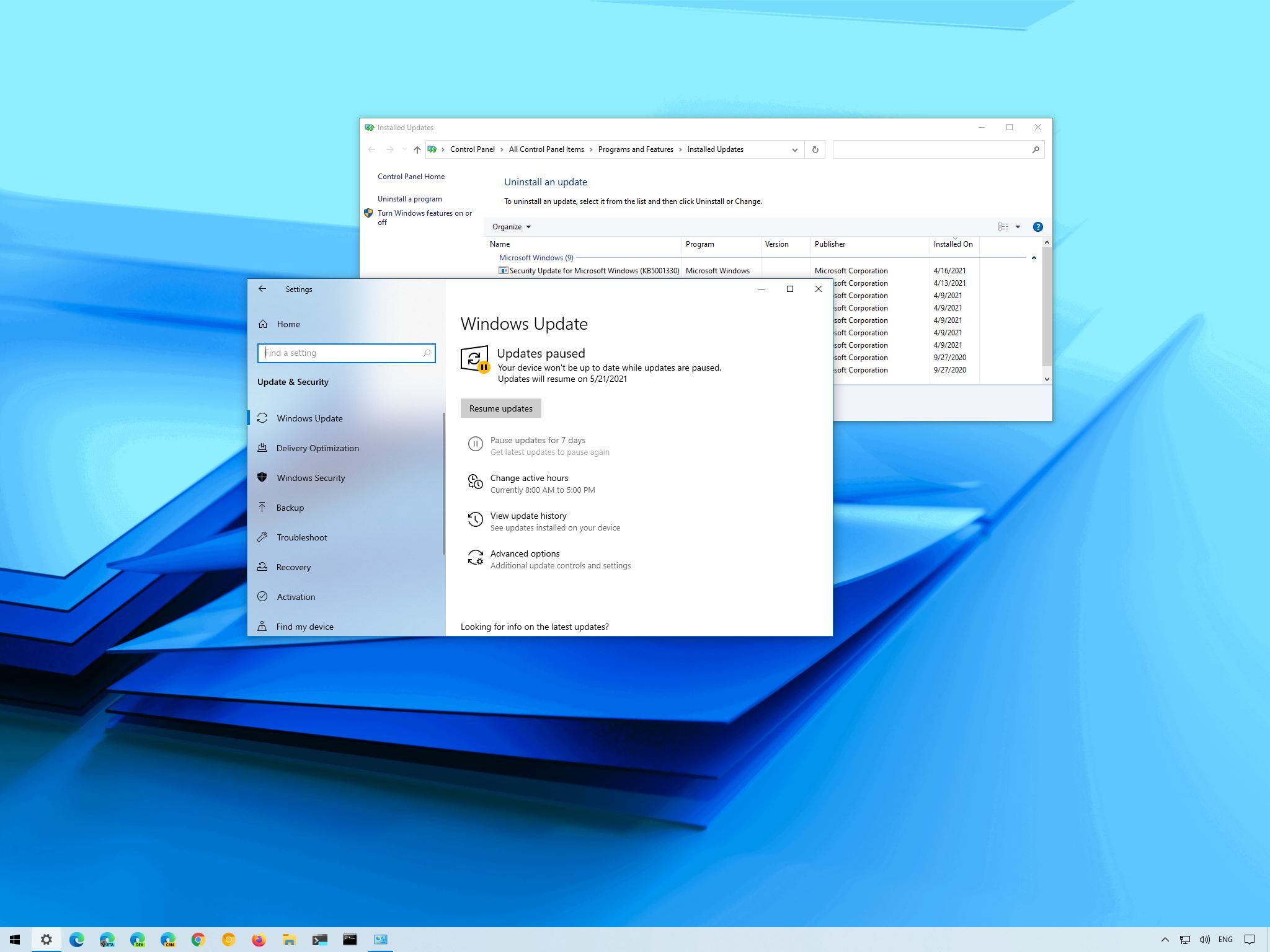
Task: Open the Activation section
Action: (296, 597)
